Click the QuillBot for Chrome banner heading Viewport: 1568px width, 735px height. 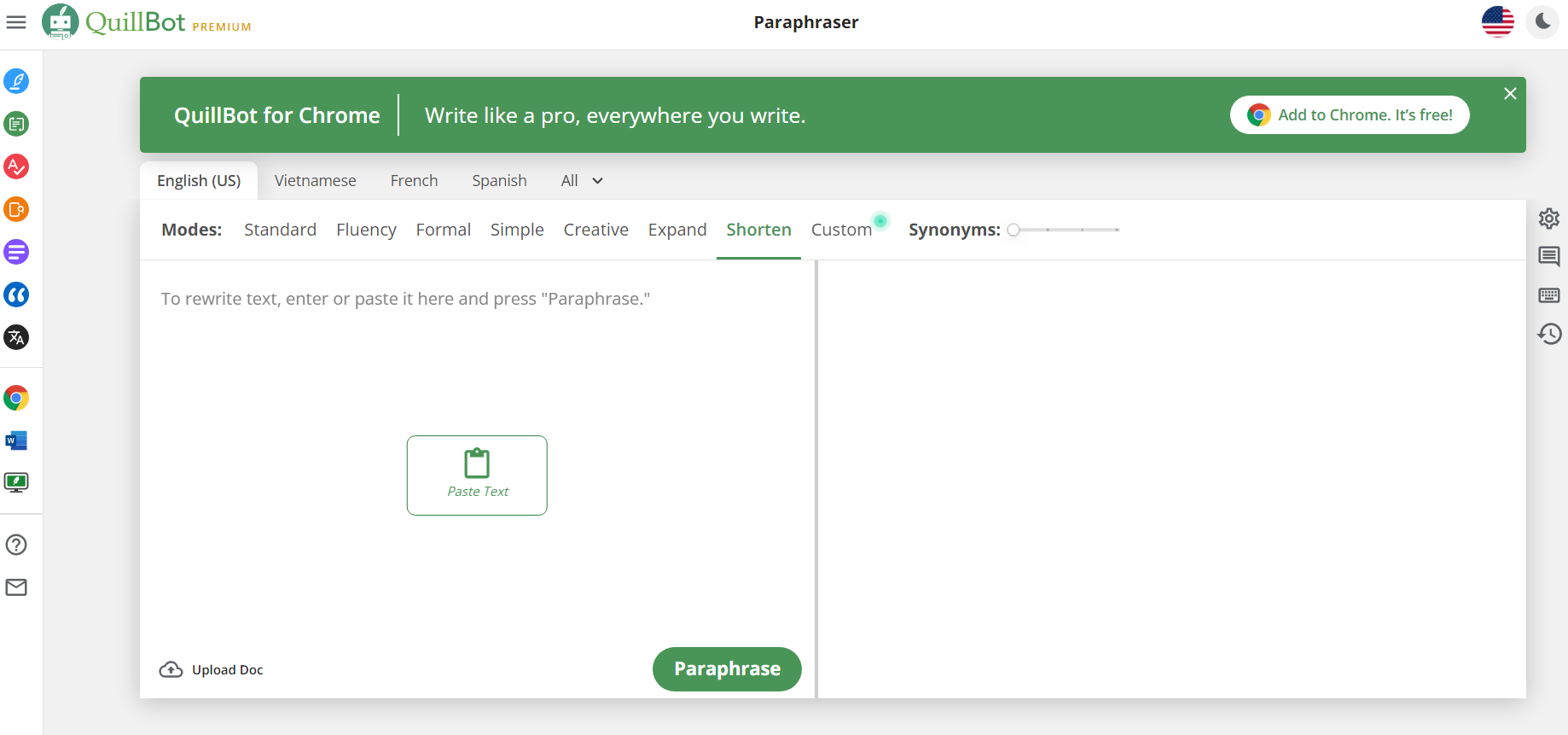point(277,115)
